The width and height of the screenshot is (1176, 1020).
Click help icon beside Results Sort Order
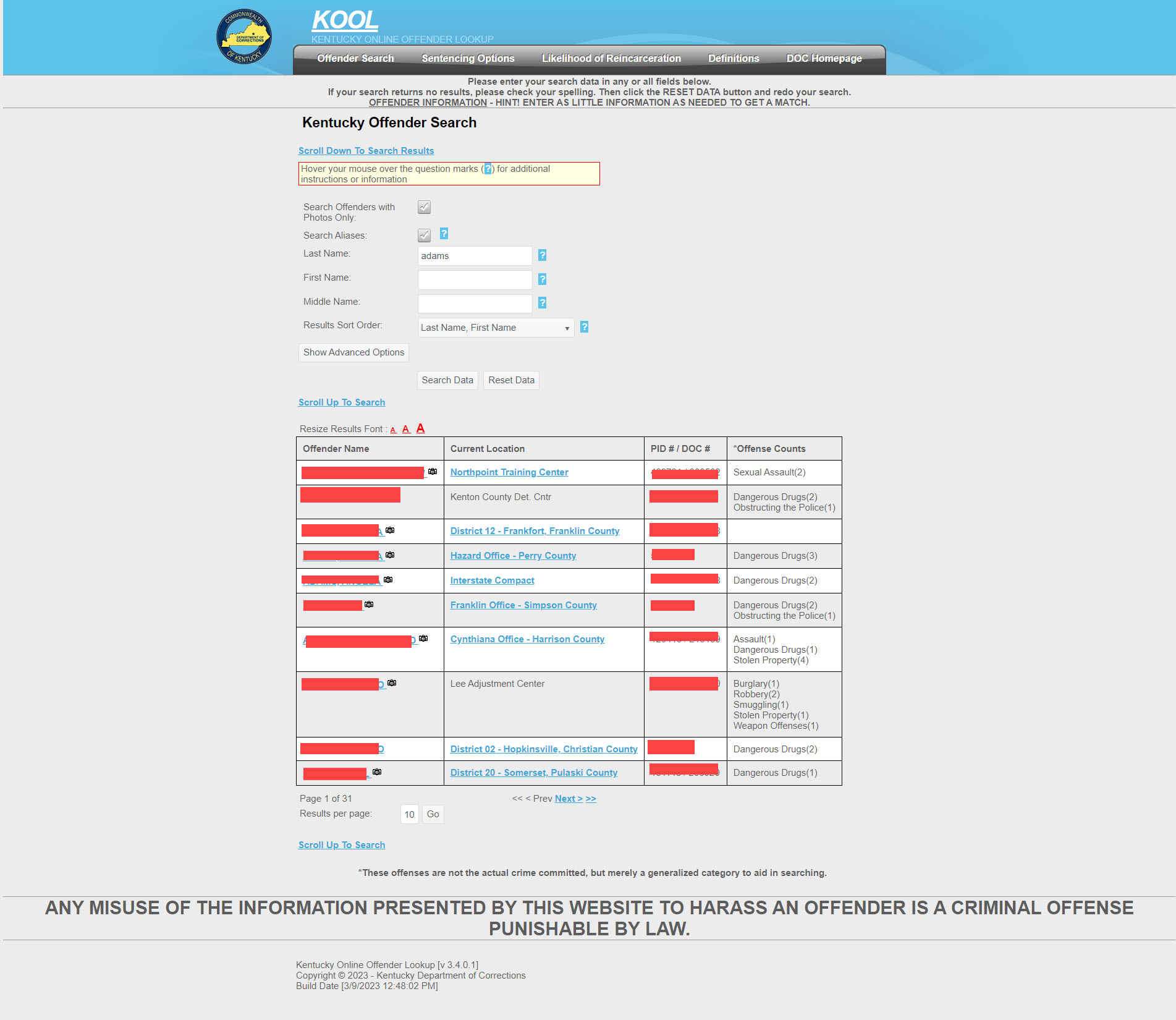584,327
